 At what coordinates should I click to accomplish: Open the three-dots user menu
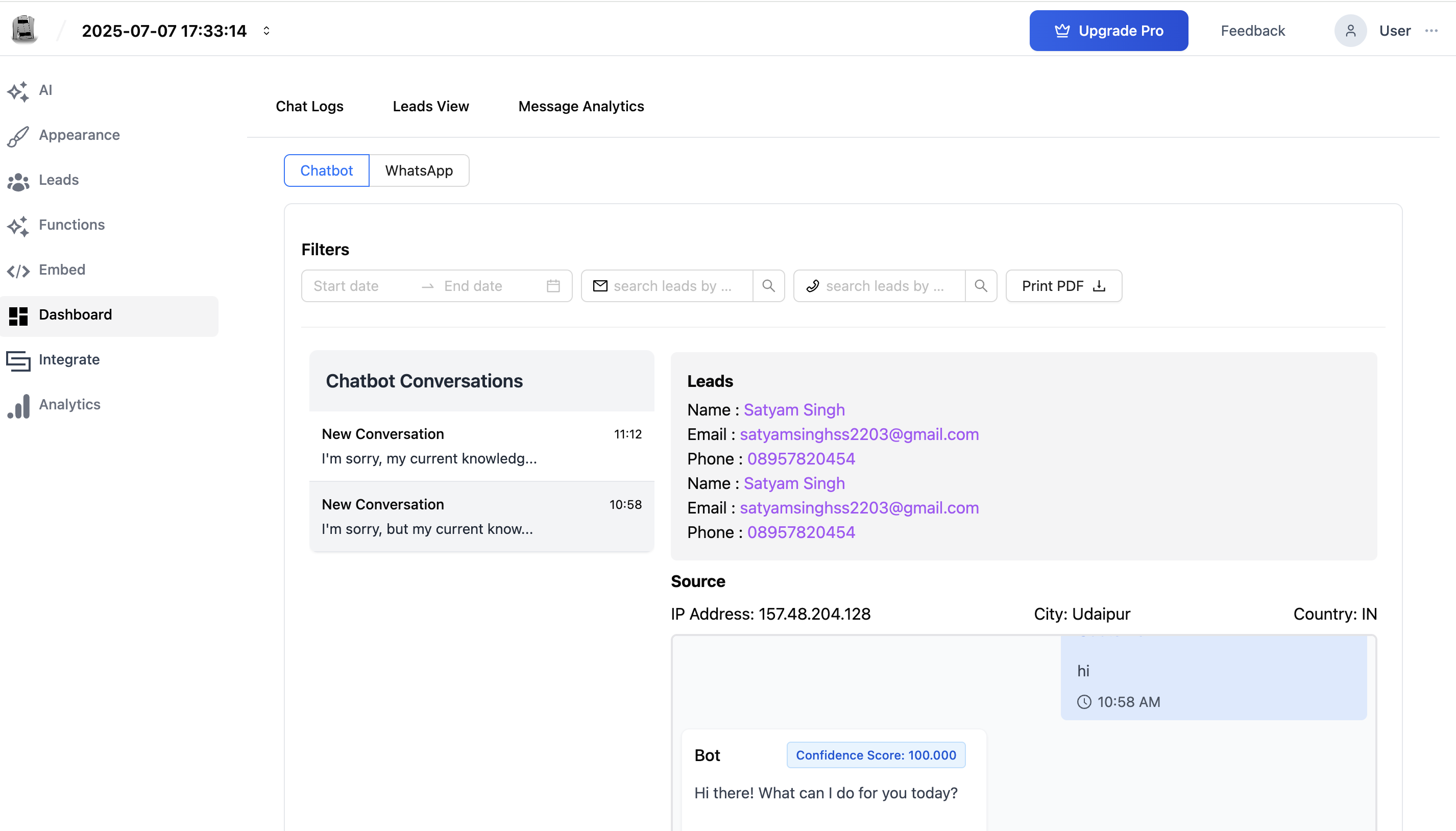tap(1431, 31)
